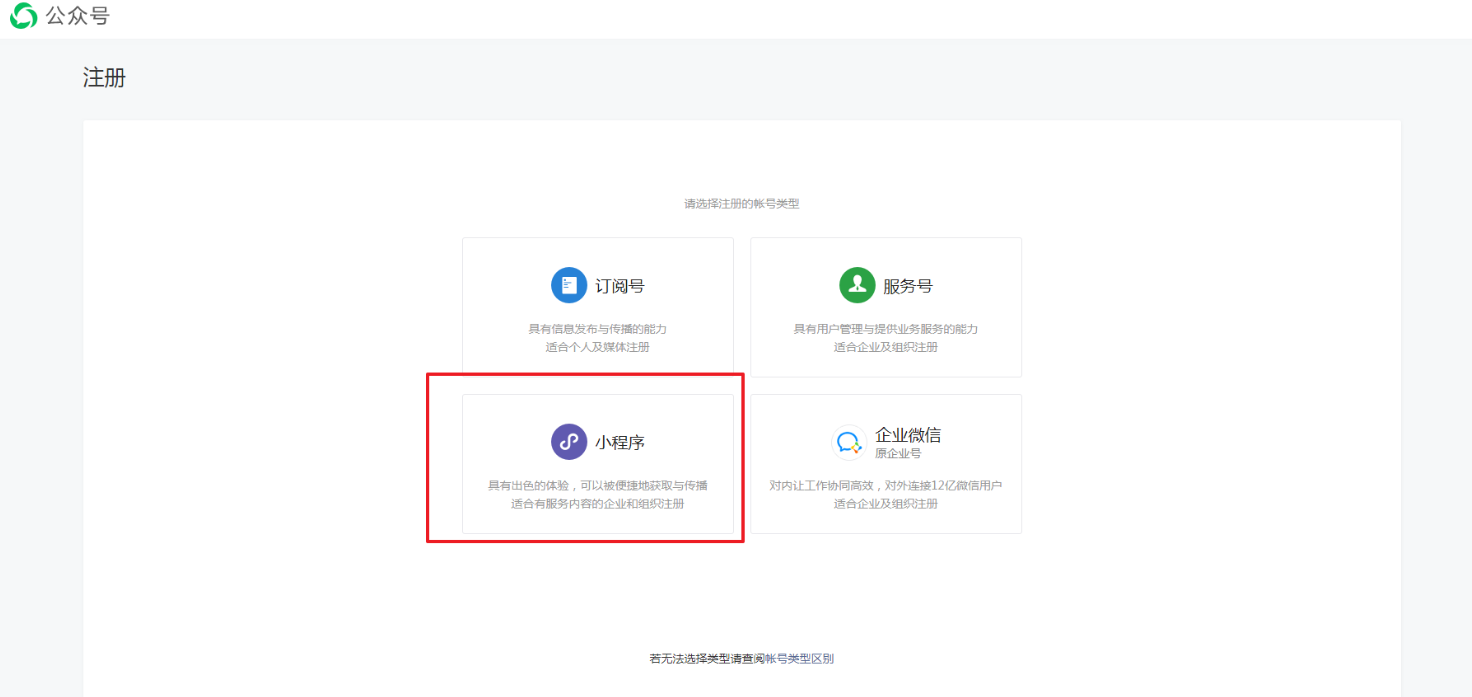Click 适合企业及组织注册 under 服务号
1472x697 pixels.
886,347
